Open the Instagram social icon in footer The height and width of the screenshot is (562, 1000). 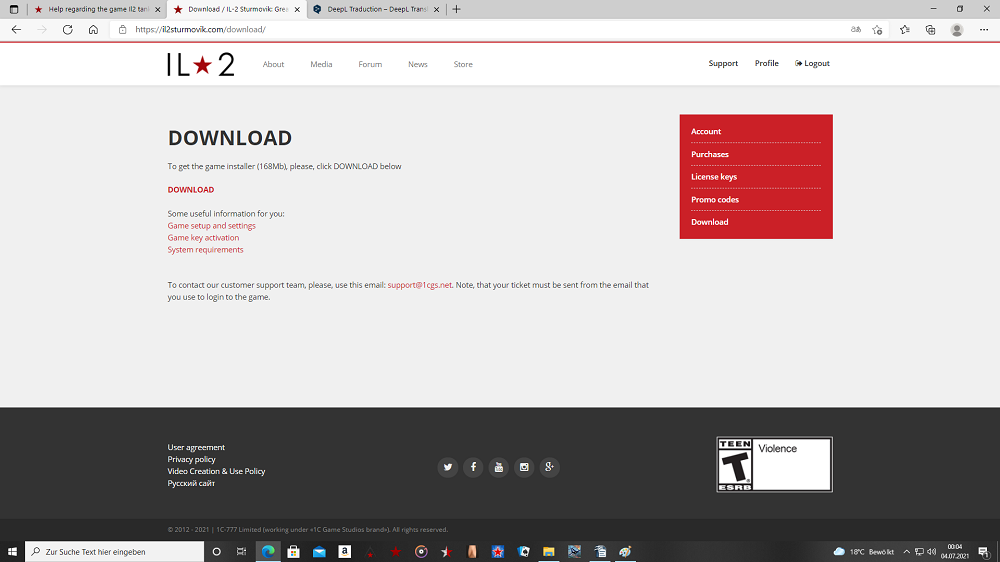[x=524, y=467]
